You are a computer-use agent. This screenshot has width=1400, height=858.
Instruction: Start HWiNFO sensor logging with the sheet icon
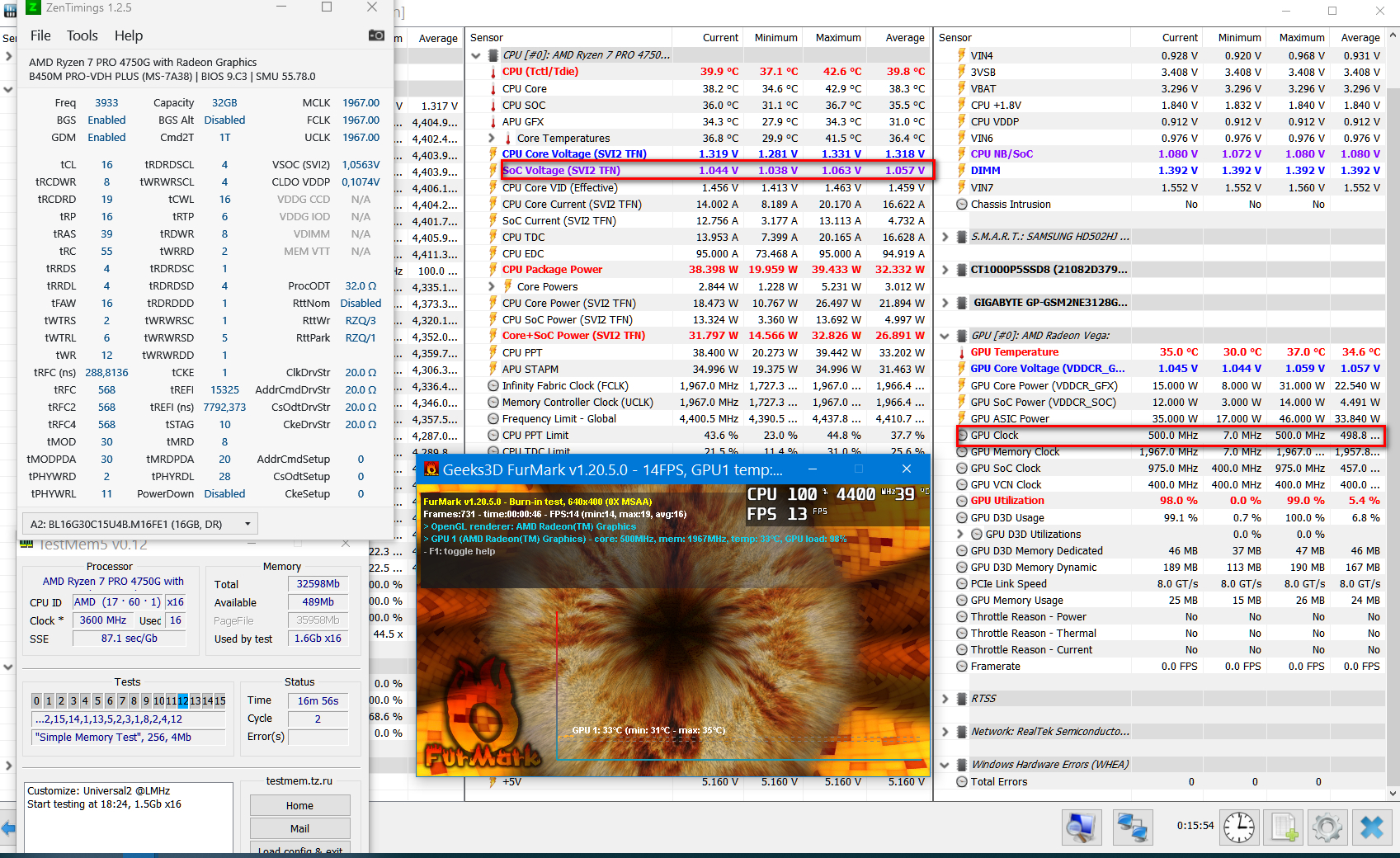pyautogui.click(x=1284, y=827)
